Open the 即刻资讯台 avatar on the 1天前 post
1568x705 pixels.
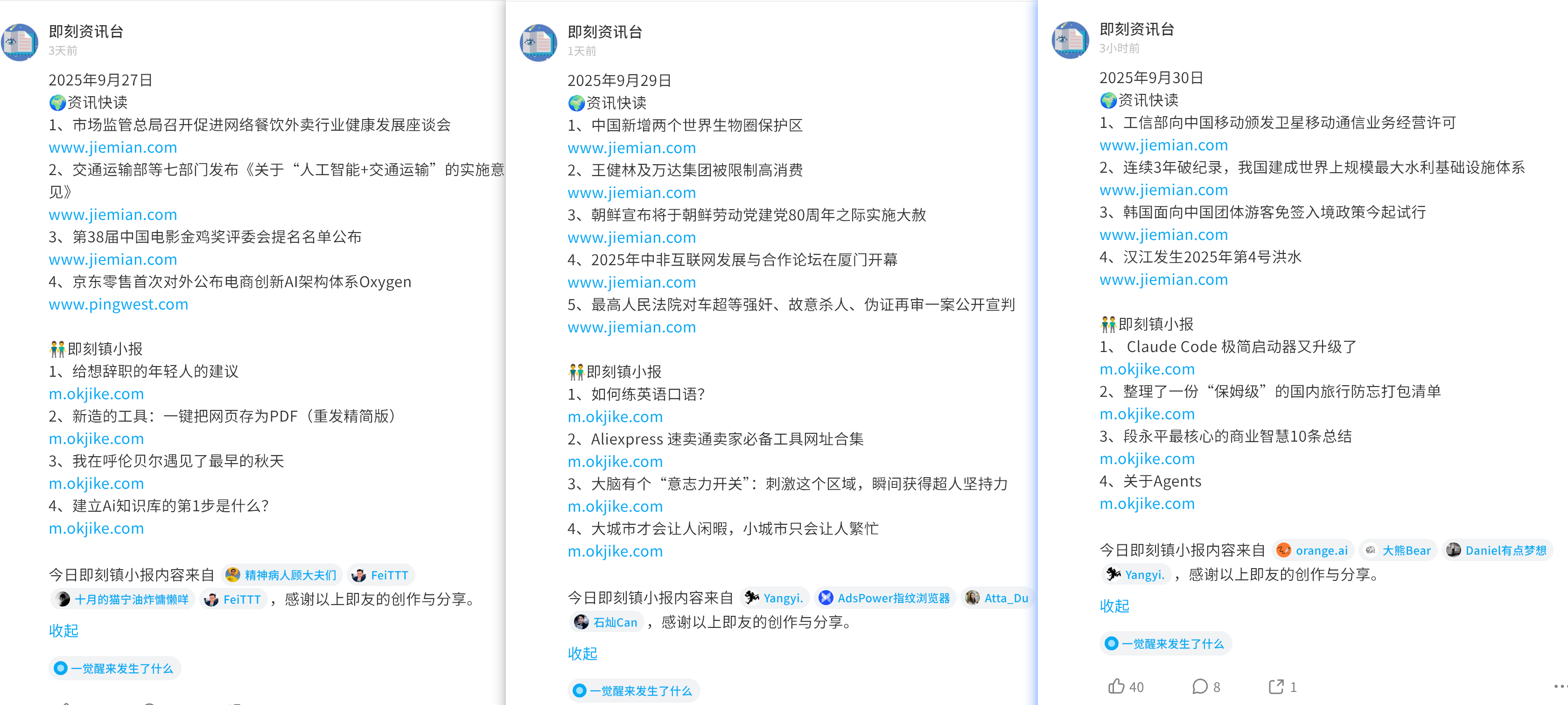[x=538, y=42]
